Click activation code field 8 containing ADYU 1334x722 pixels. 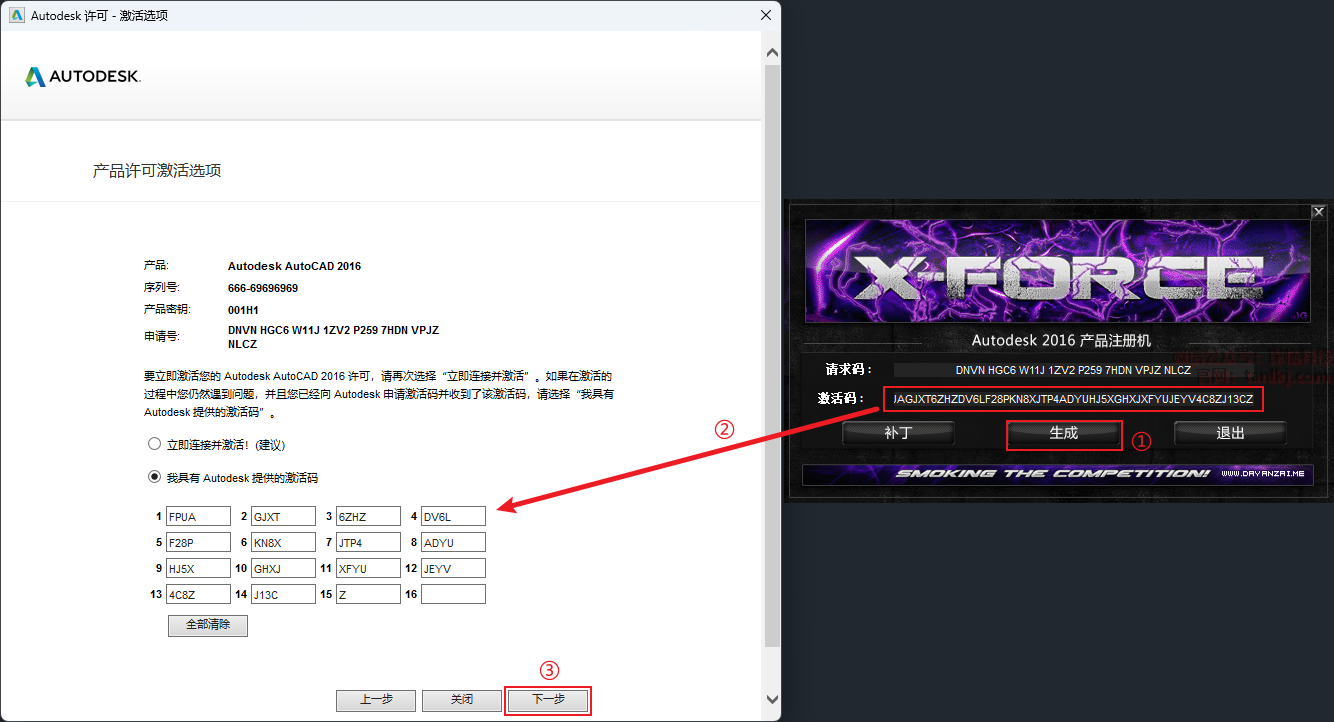[x=453, y=542]
